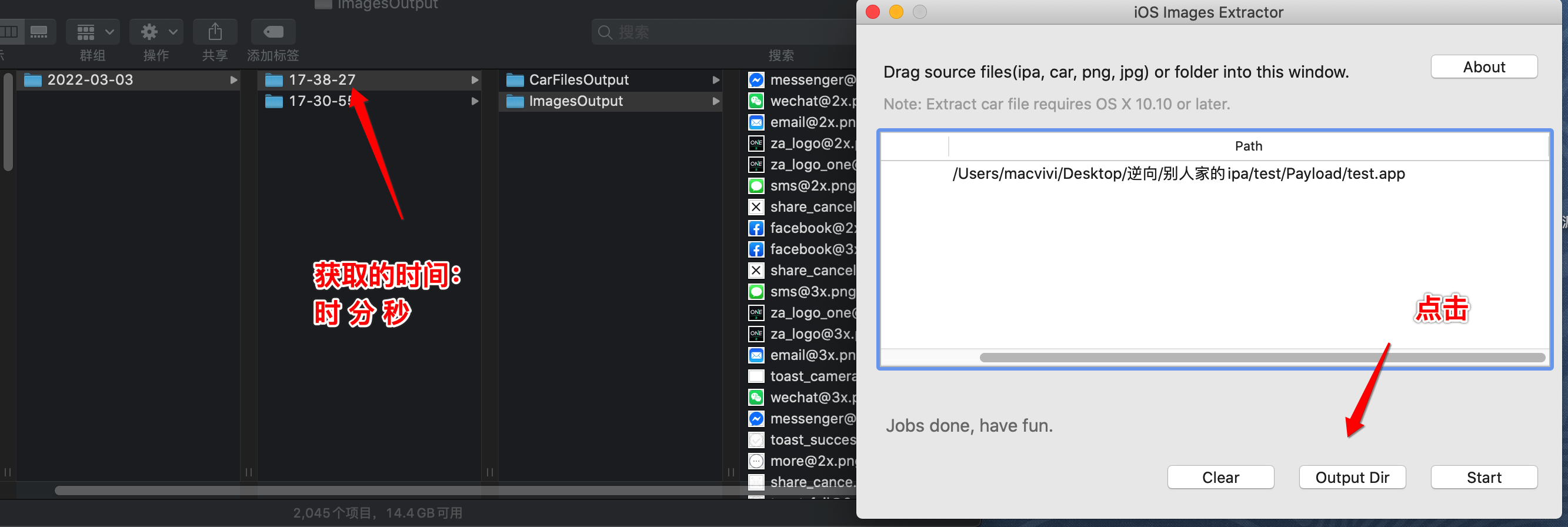
Task: Select the toast_succes file icon
Action: 755,440
